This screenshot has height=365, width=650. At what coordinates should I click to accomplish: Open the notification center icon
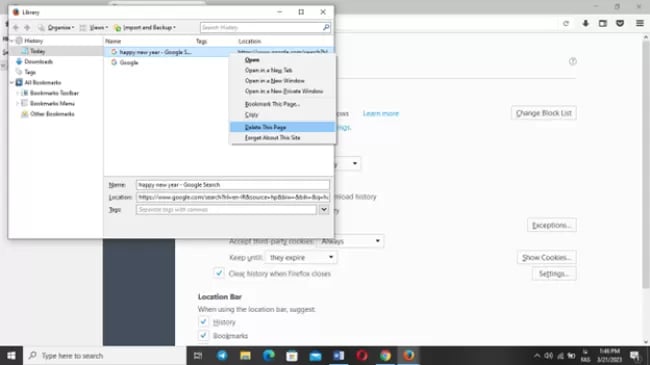click(634, 355)
